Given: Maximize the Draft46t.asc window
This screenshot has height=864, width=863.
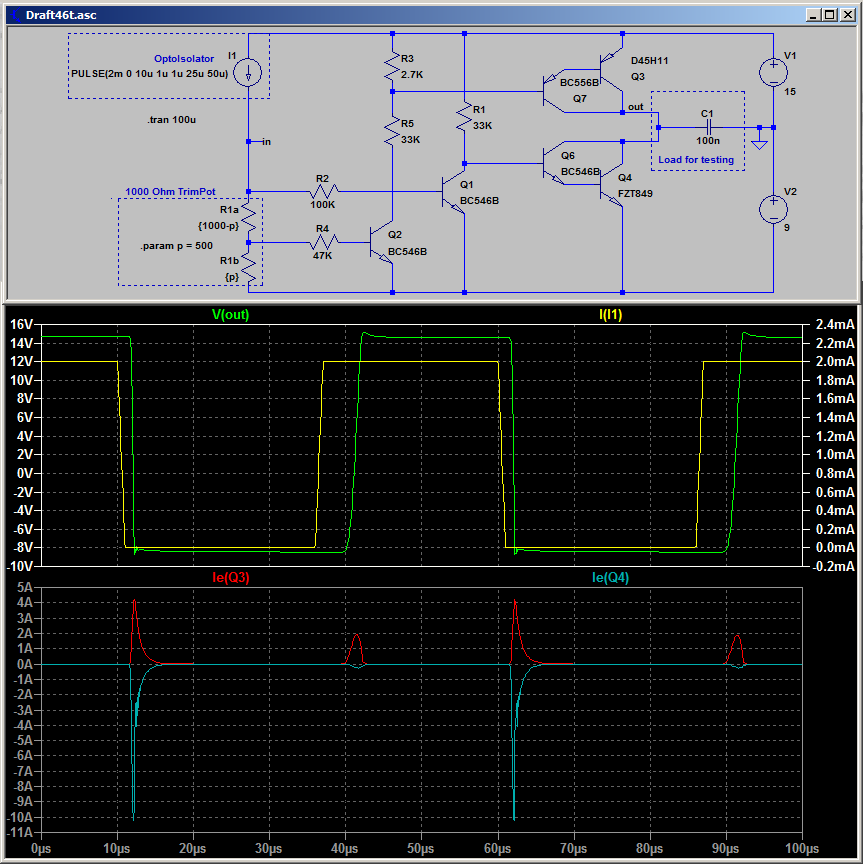Looking at the screenshot, I should click(829, 15).
